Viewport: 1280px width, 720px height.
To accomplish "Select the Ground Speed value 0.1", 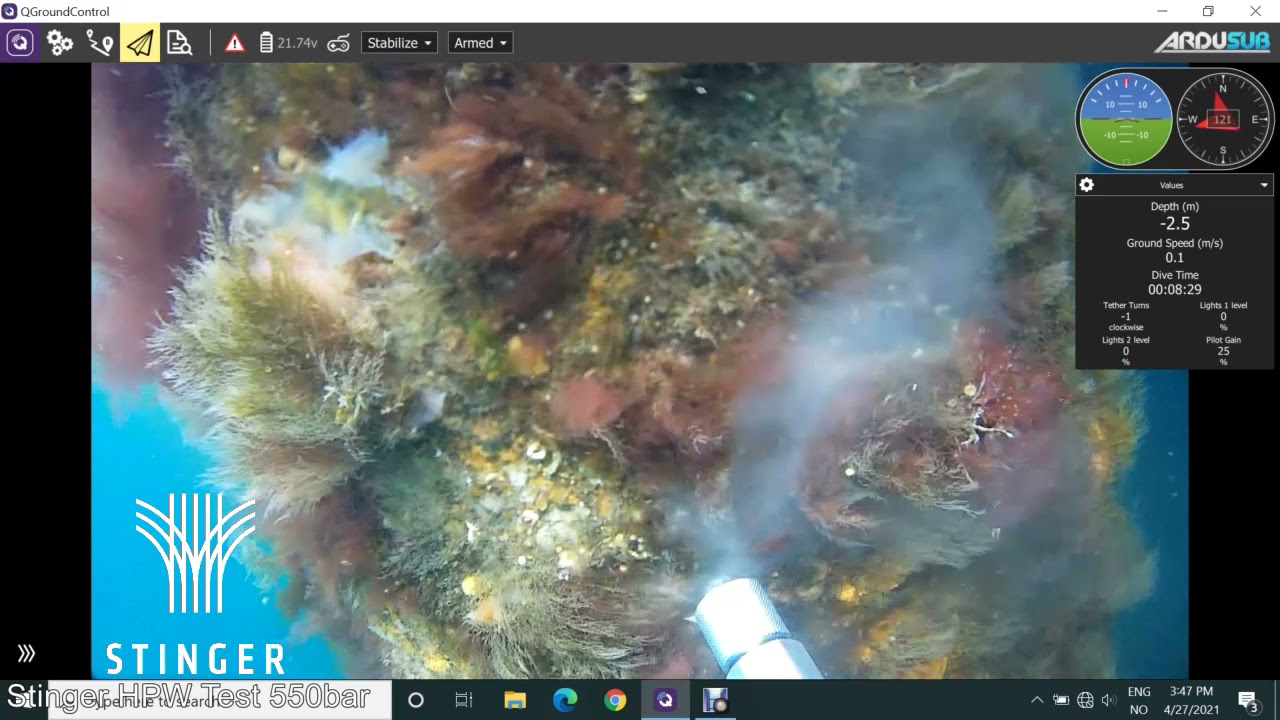I will [1175, 258].
